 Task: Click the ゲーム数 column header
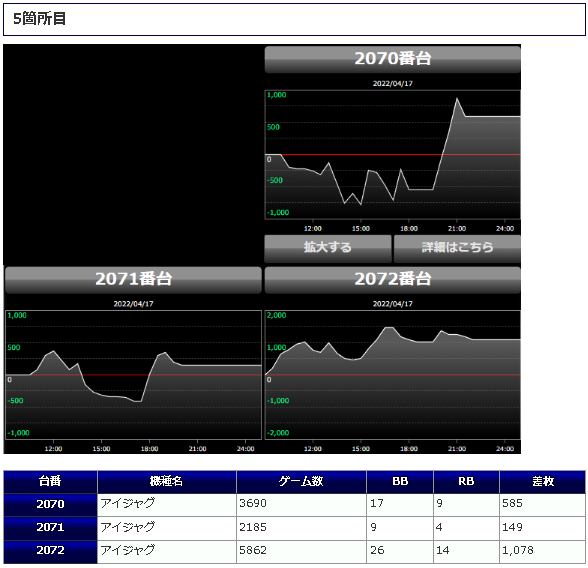[x=301, y=482]
